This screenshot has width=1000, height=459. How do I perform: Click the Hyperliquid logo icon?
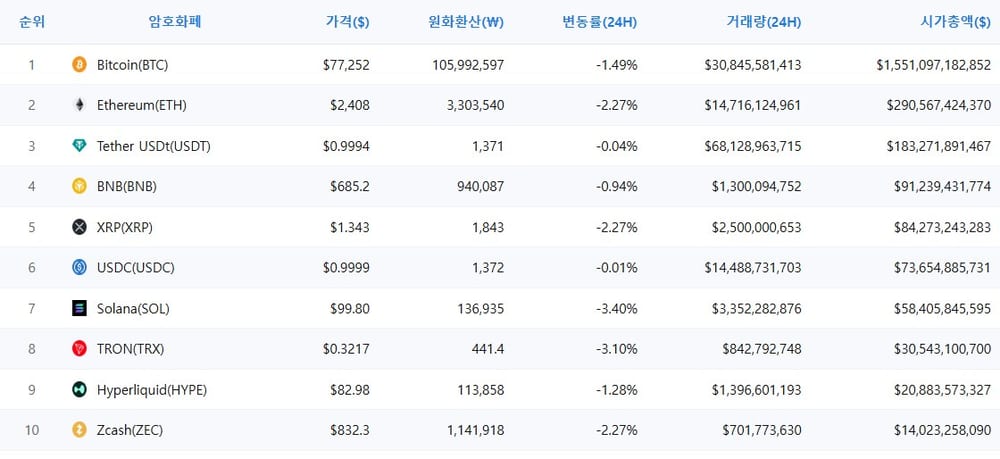coord(79,390)
